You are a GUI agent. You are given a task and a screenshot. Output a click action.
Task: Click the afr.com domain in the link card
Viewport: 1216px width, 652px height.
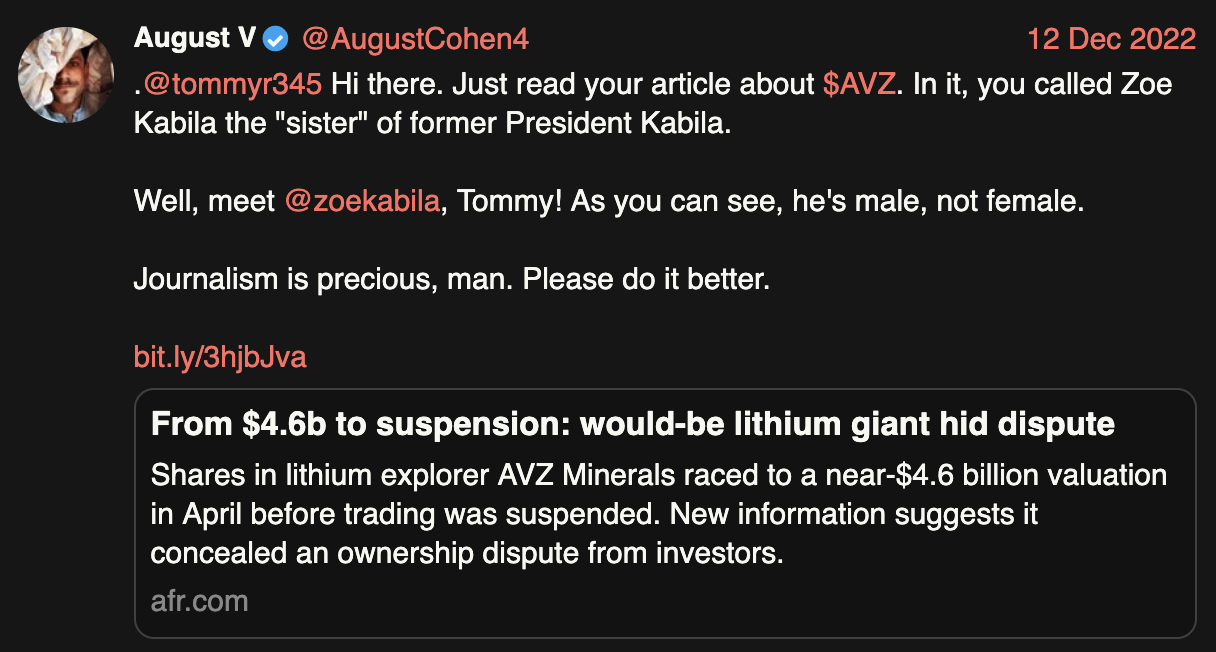199,601
